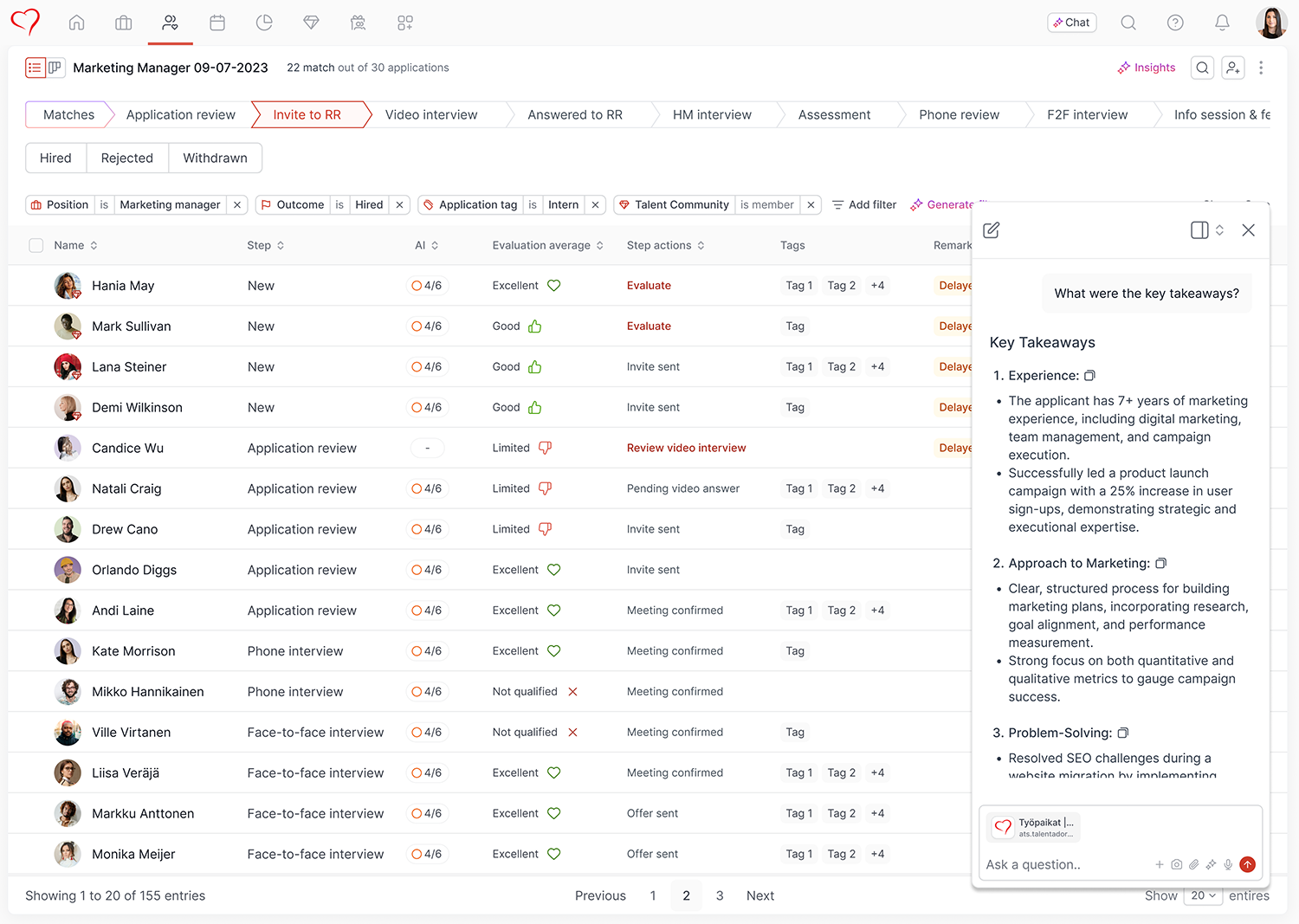Open Insights at the top right
This screenshot has height=924, width=1299.
[x=1147, y=67]
